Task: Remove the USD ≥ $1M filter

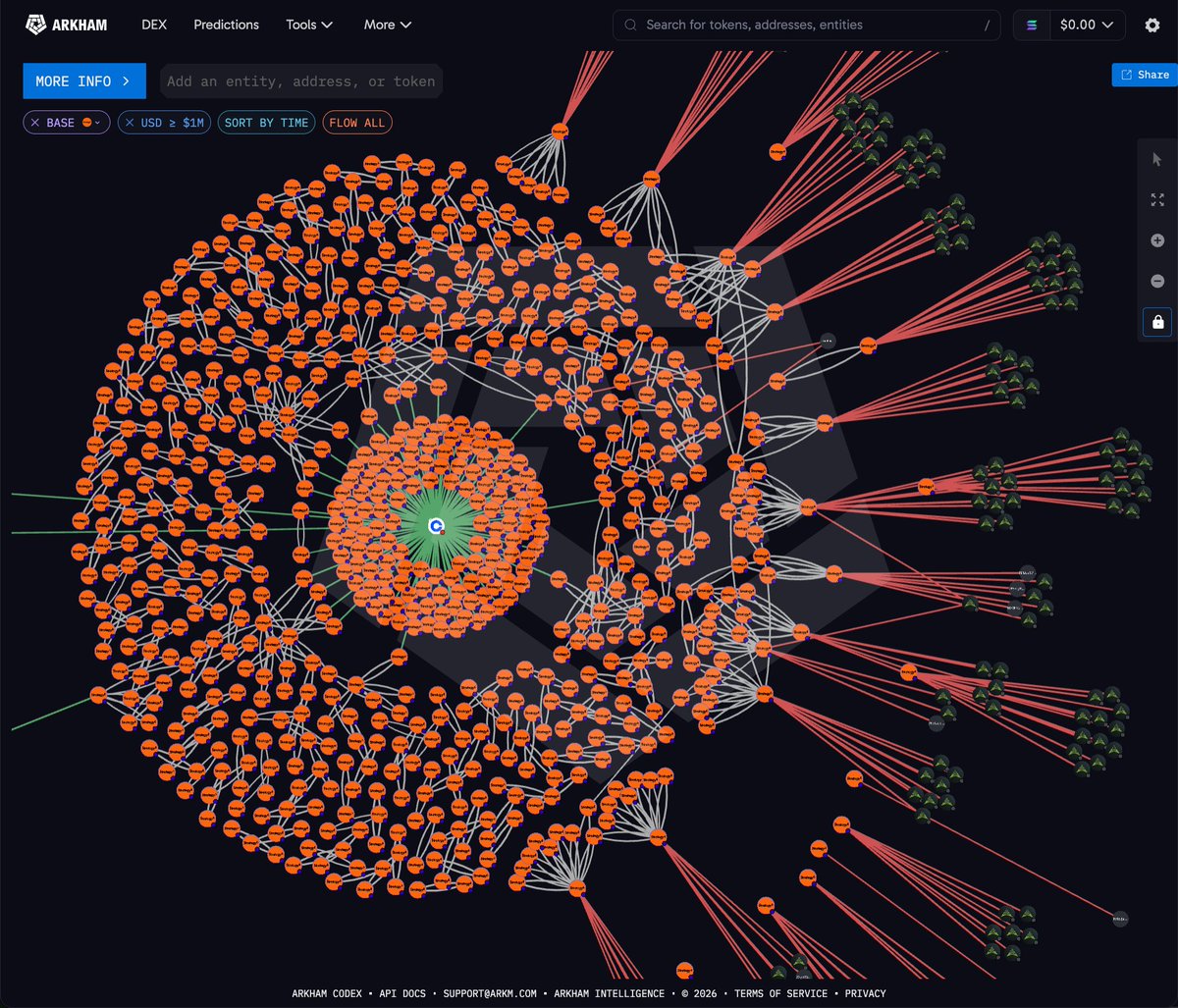Action: point(130,123)
